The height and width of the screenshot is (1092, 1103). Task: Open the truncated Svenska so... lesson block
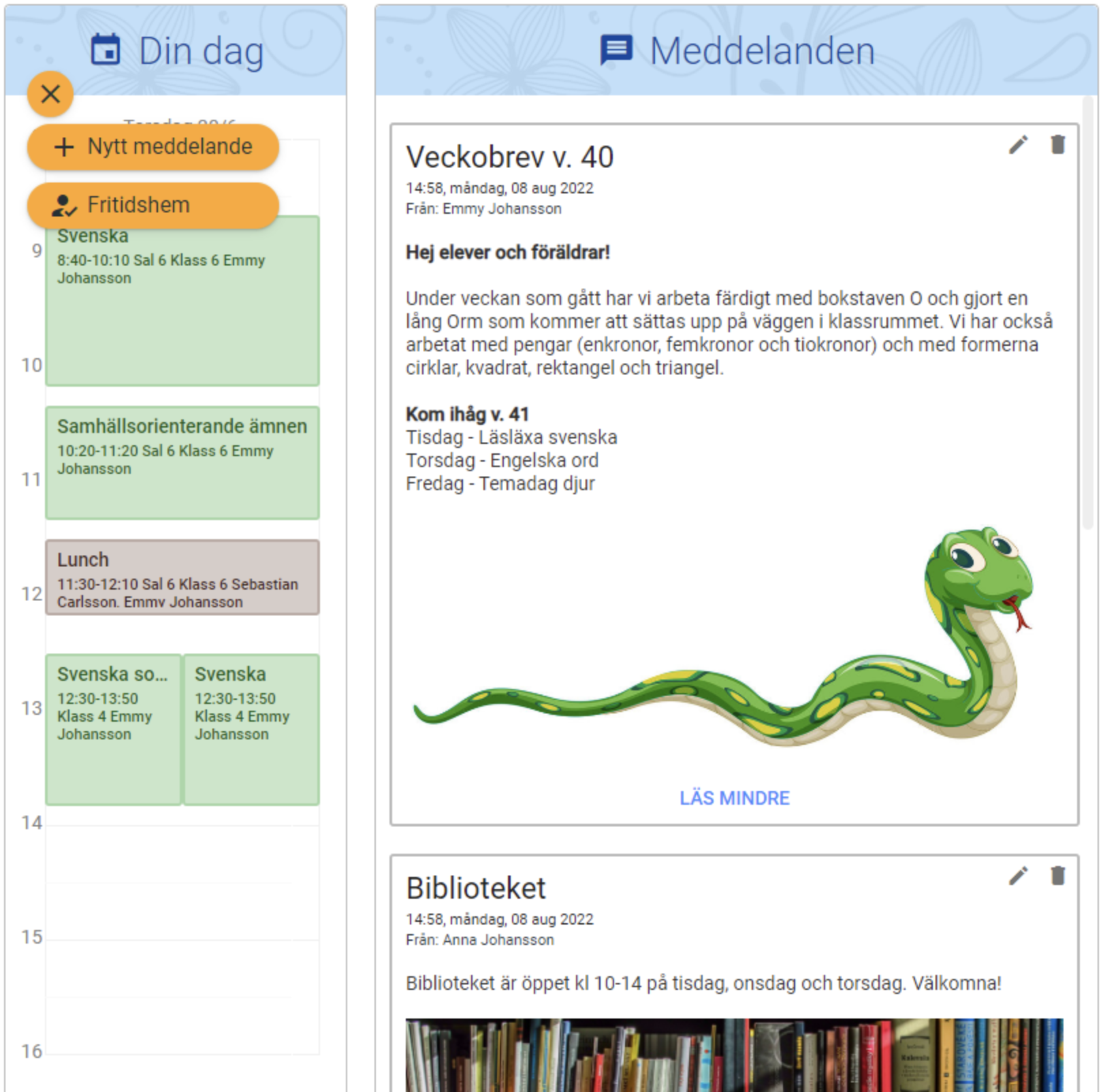[x=113, y=730]
